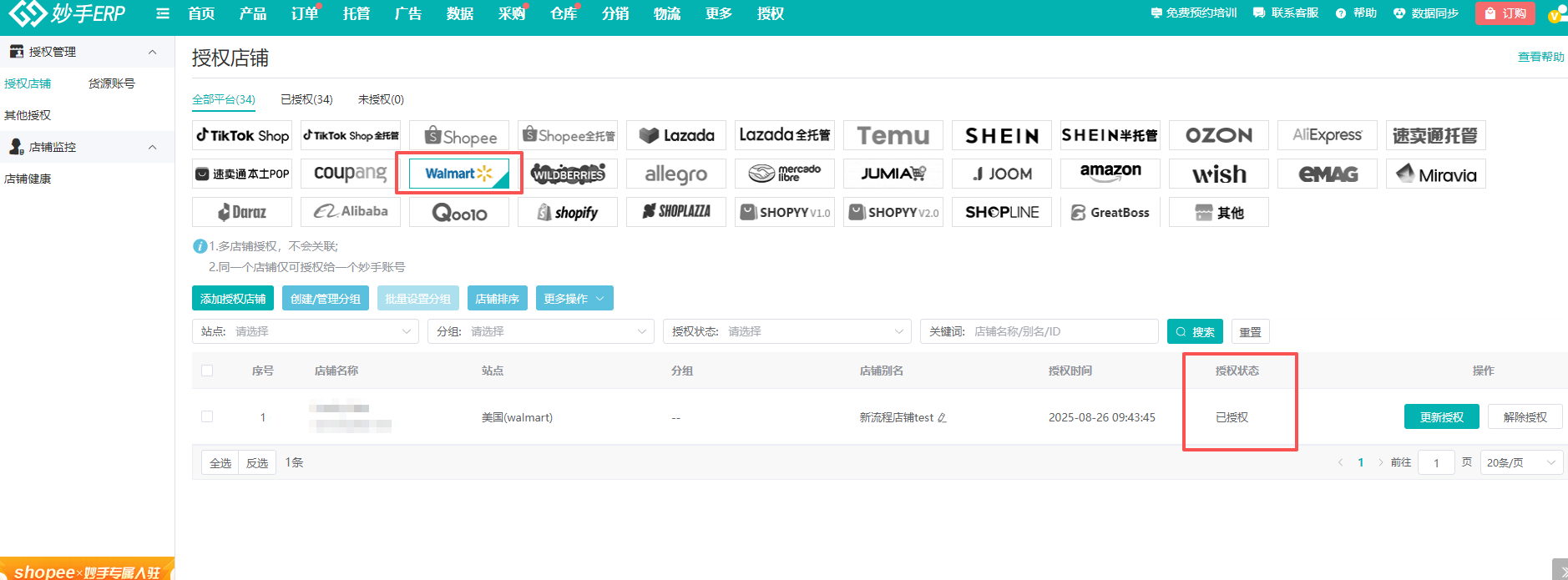This screenshot has height=580, width=1568.
Task: Select the JOOM platform tile
Action: click(1002, 174)
